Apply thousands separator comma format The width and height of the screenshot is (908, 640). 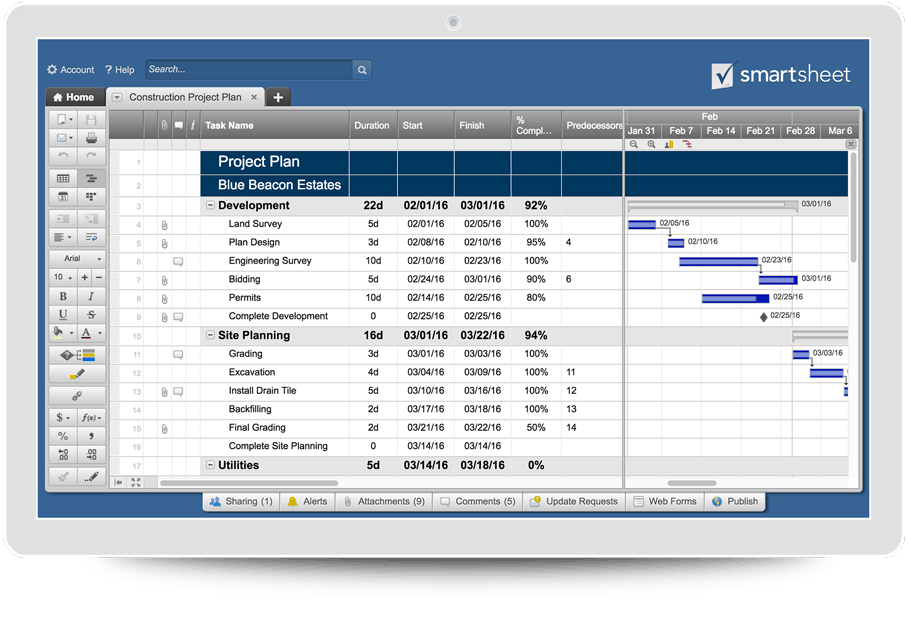(91, 436)
